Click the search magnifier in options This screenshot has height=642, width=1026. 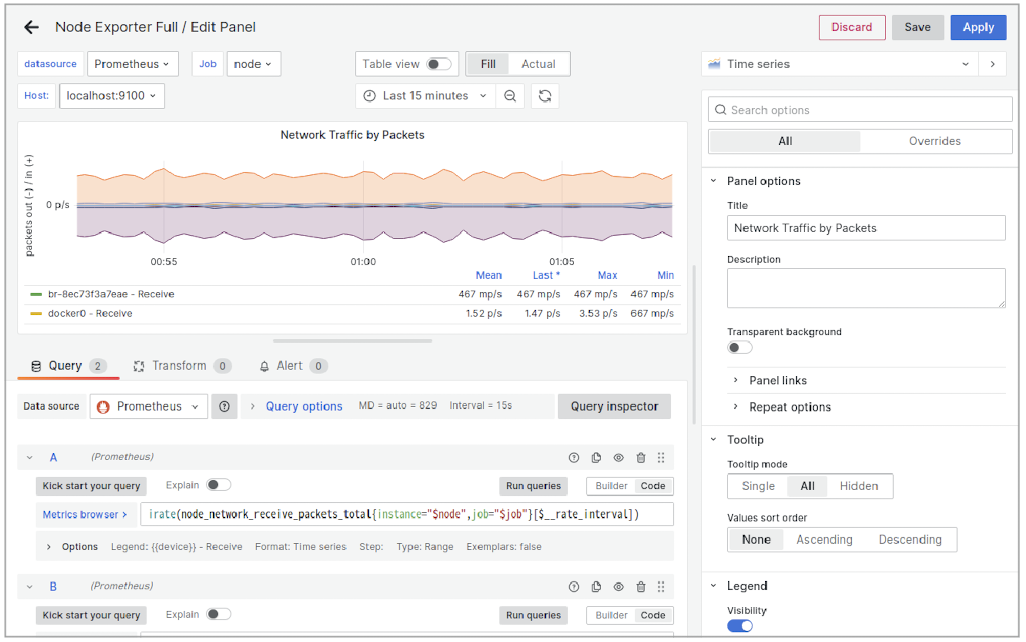coord(720,110)
